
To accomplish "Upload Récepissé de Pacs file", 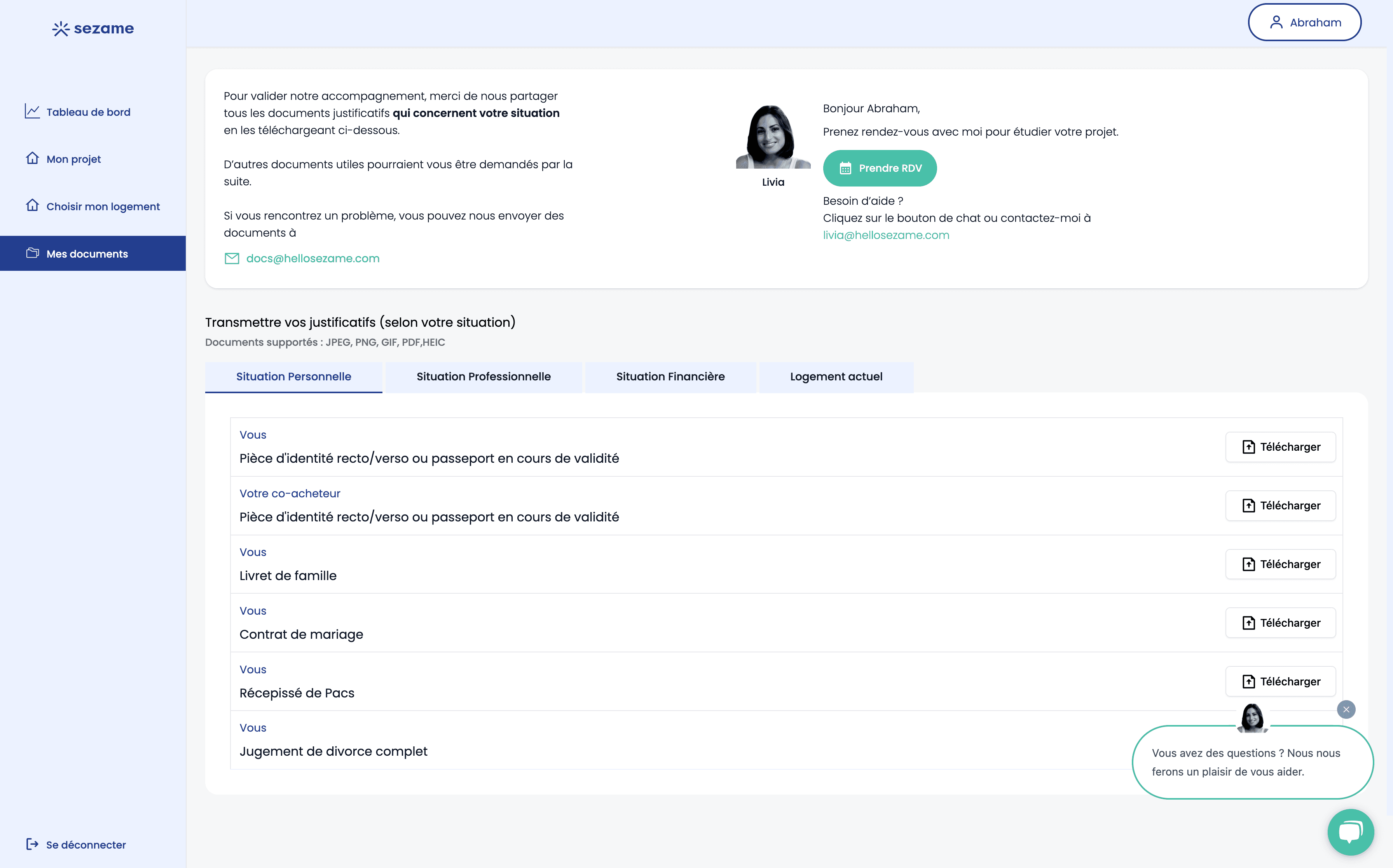I will tap(1280, 681).
